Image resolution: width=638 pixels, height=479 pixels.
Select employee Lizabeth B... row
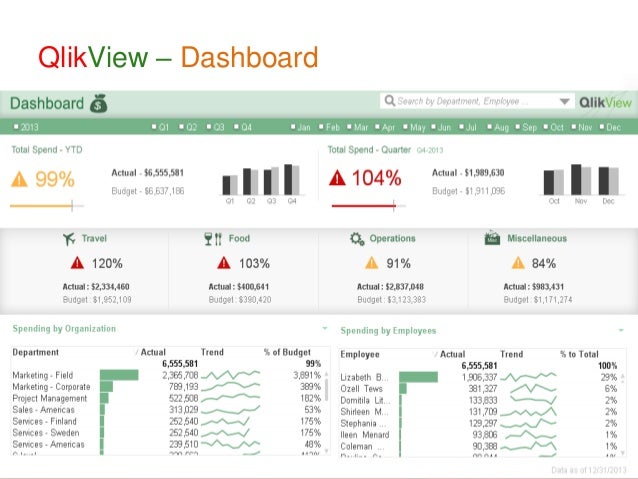479,377
